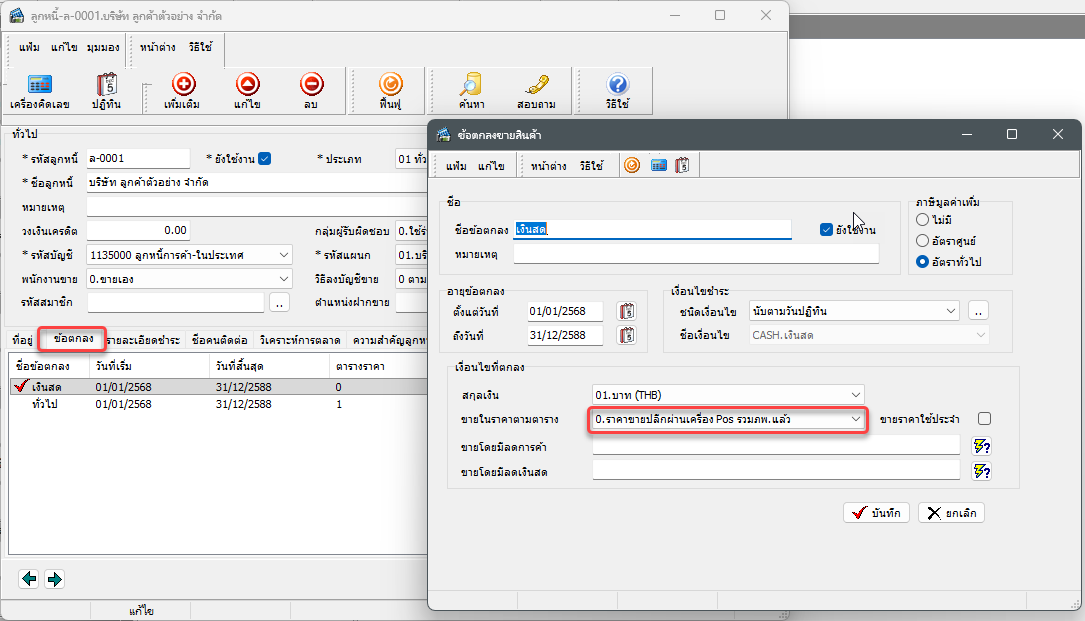Image resolution: width=1085 pixels, height=621 pixels.
Task: Open calendar picker for ตั้งแต่วันที่ start date
Action: pos(627,311)
